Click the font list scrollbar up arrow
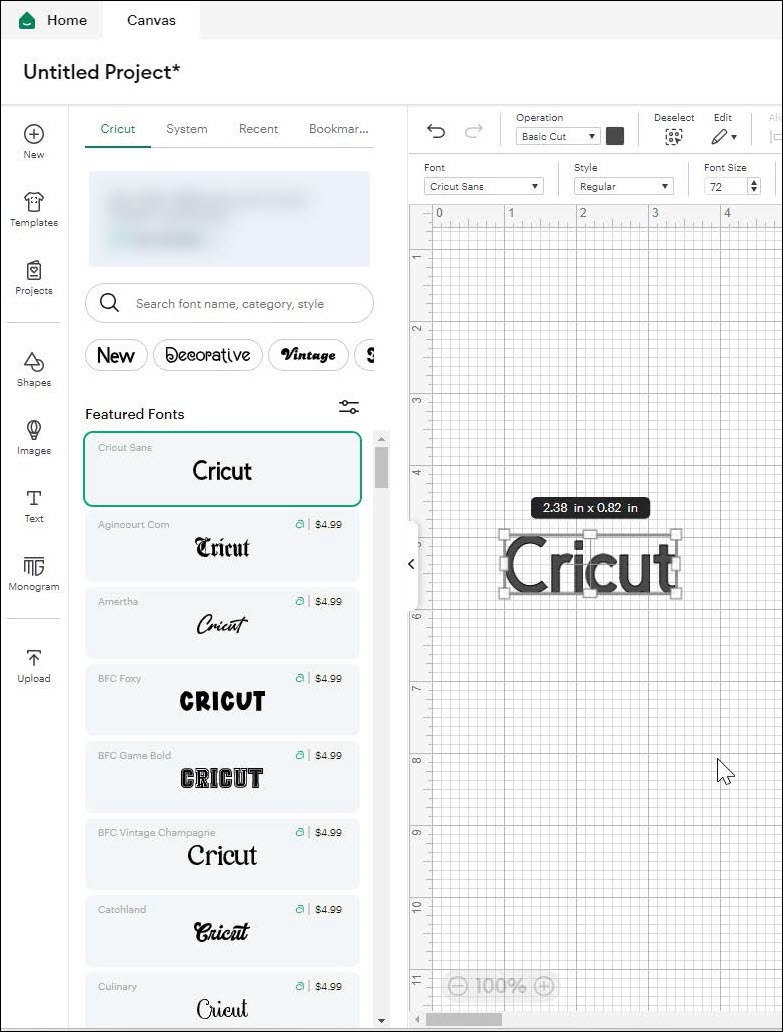 [381, 438]
